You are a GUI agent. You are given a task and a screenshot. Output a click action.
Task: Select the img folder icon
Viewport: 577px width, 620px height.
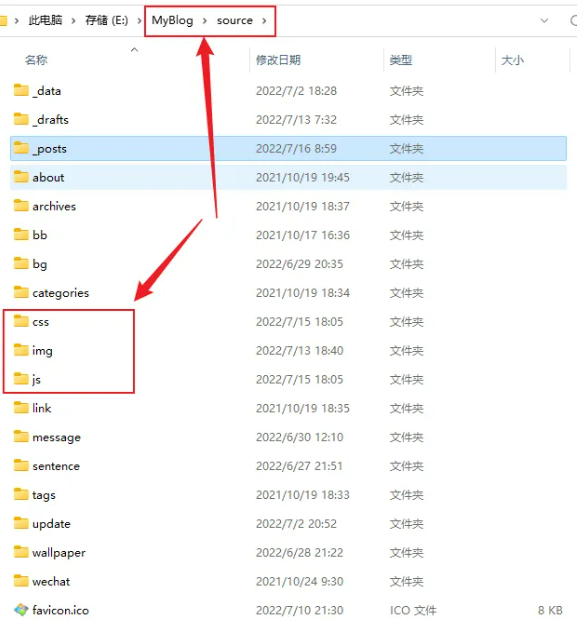(x=21, y=350)
